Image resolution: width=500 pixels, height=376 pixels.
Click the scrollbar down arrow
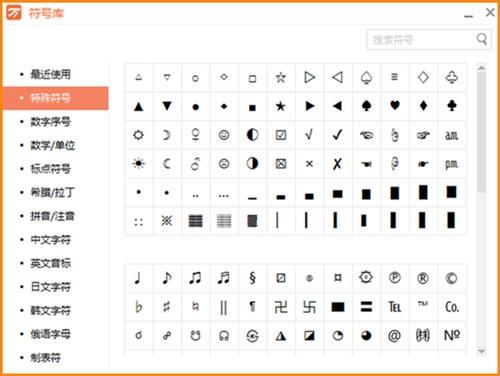(x=481, y=351)
